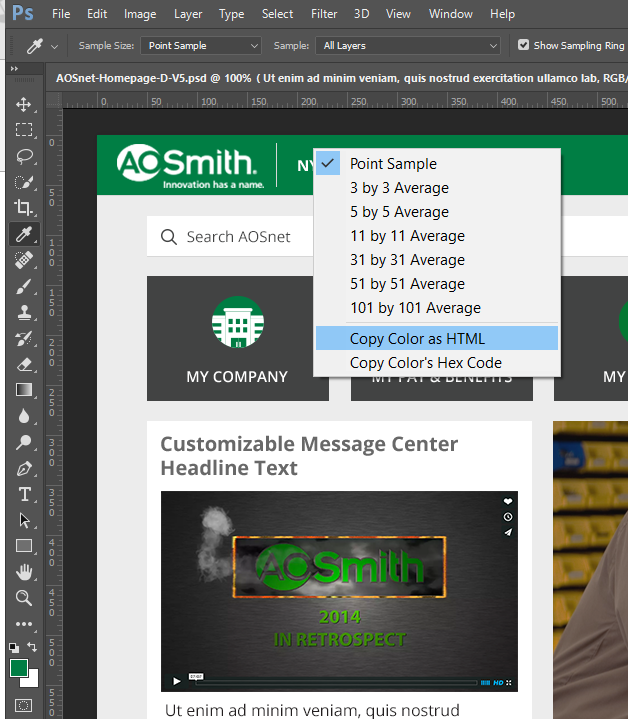Open the Select menu

click(277, 14)
